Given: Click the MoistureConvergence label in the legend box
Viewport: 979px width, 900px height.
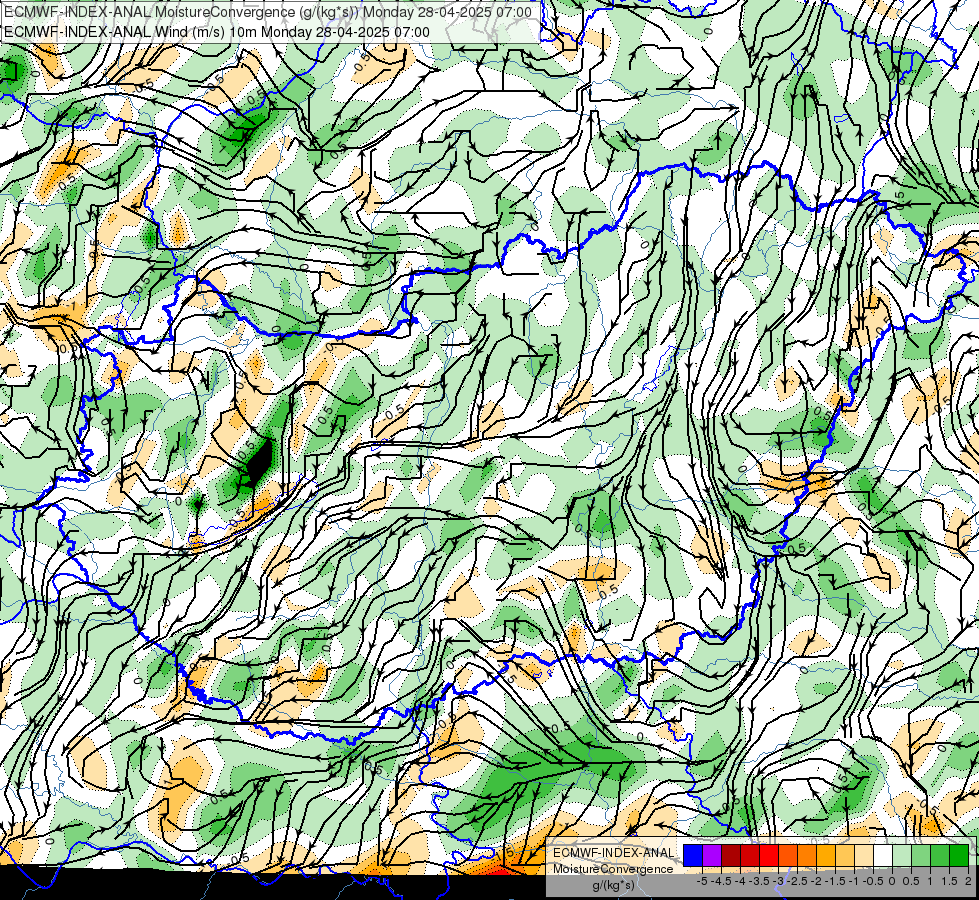Looking at the screenshot, I should [x=613, y=869].
